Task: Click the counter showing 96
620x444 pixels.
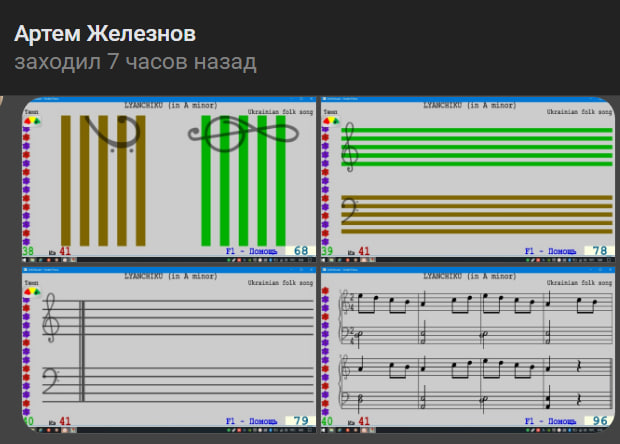Action: 600,421
